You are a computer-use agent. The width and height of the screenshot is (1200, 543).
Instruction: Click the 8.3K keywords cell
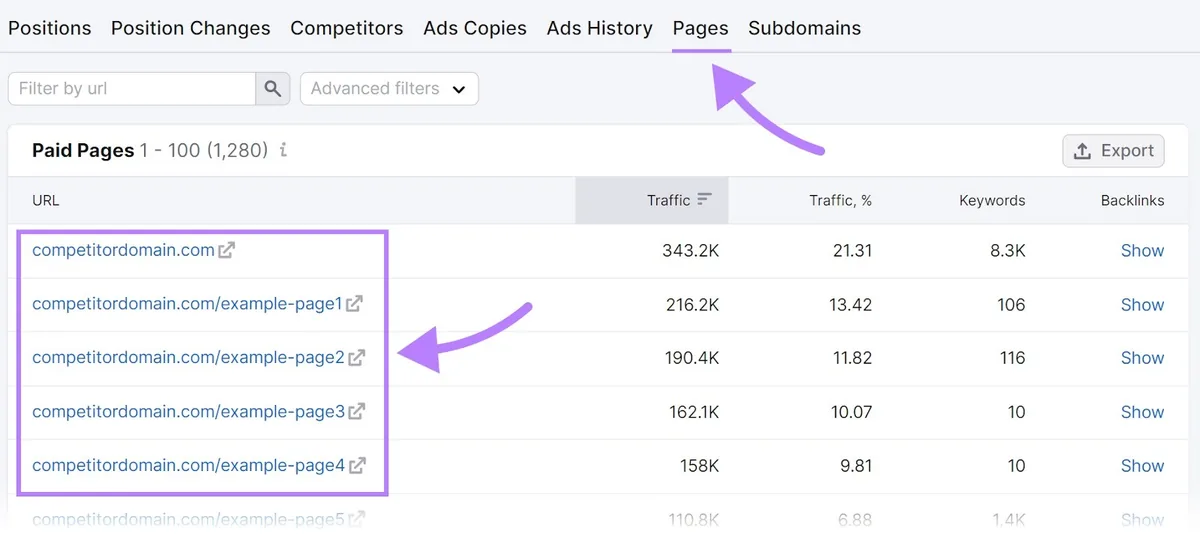[1007, 250]
